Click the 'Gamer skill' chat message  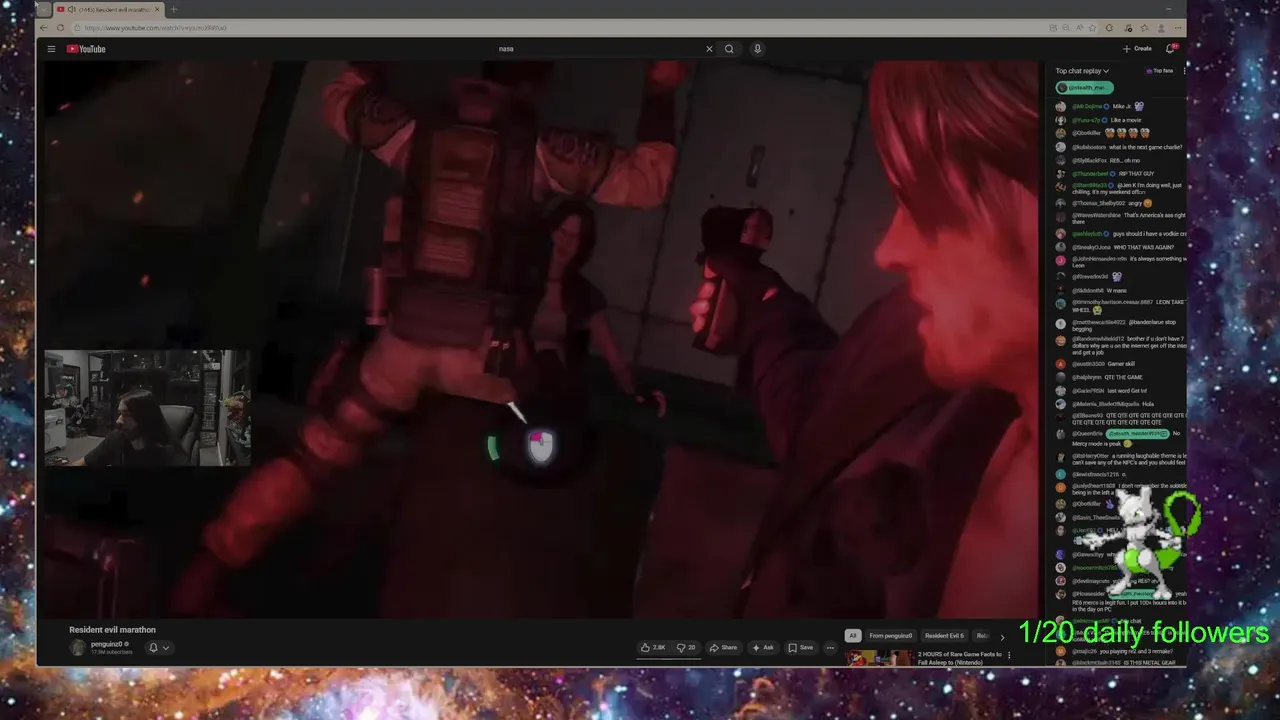[1120, 364]
